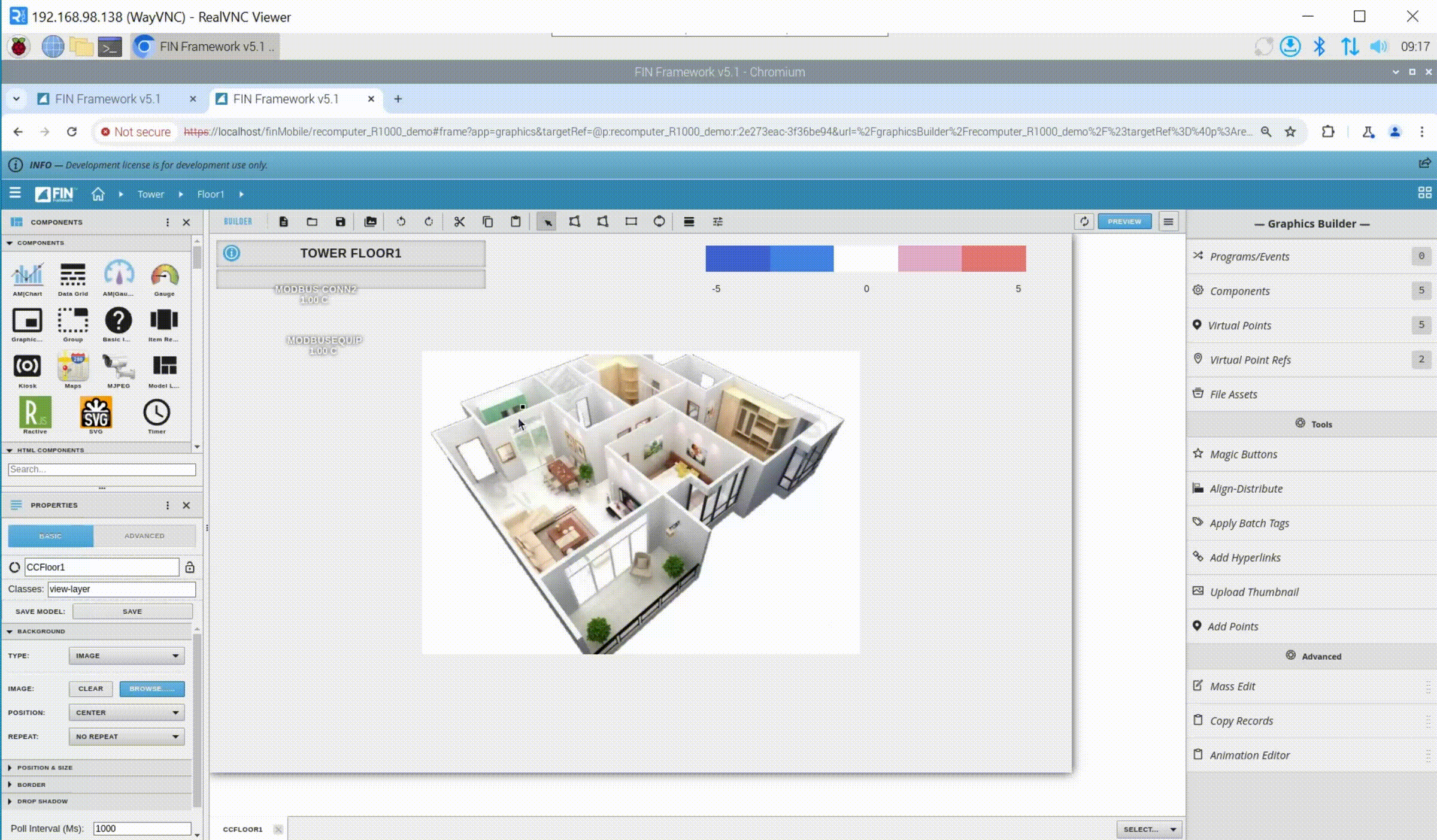Select the MJPEG camera component
The width and height of the screenshot is (1437, 840).
click(119, 370)
